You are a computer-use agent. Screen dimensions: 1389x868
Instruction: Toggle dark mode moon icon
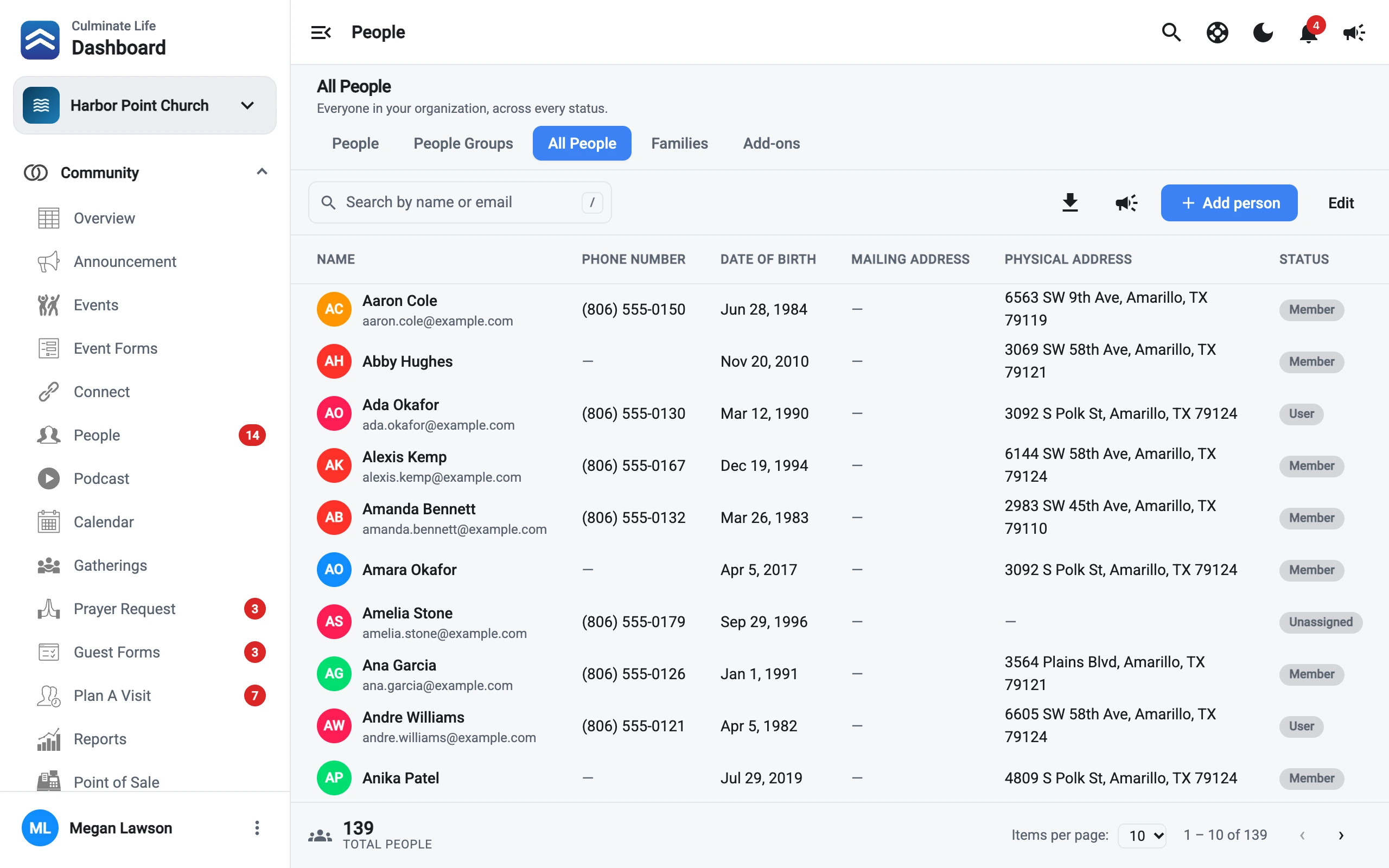pos(1263,33)
